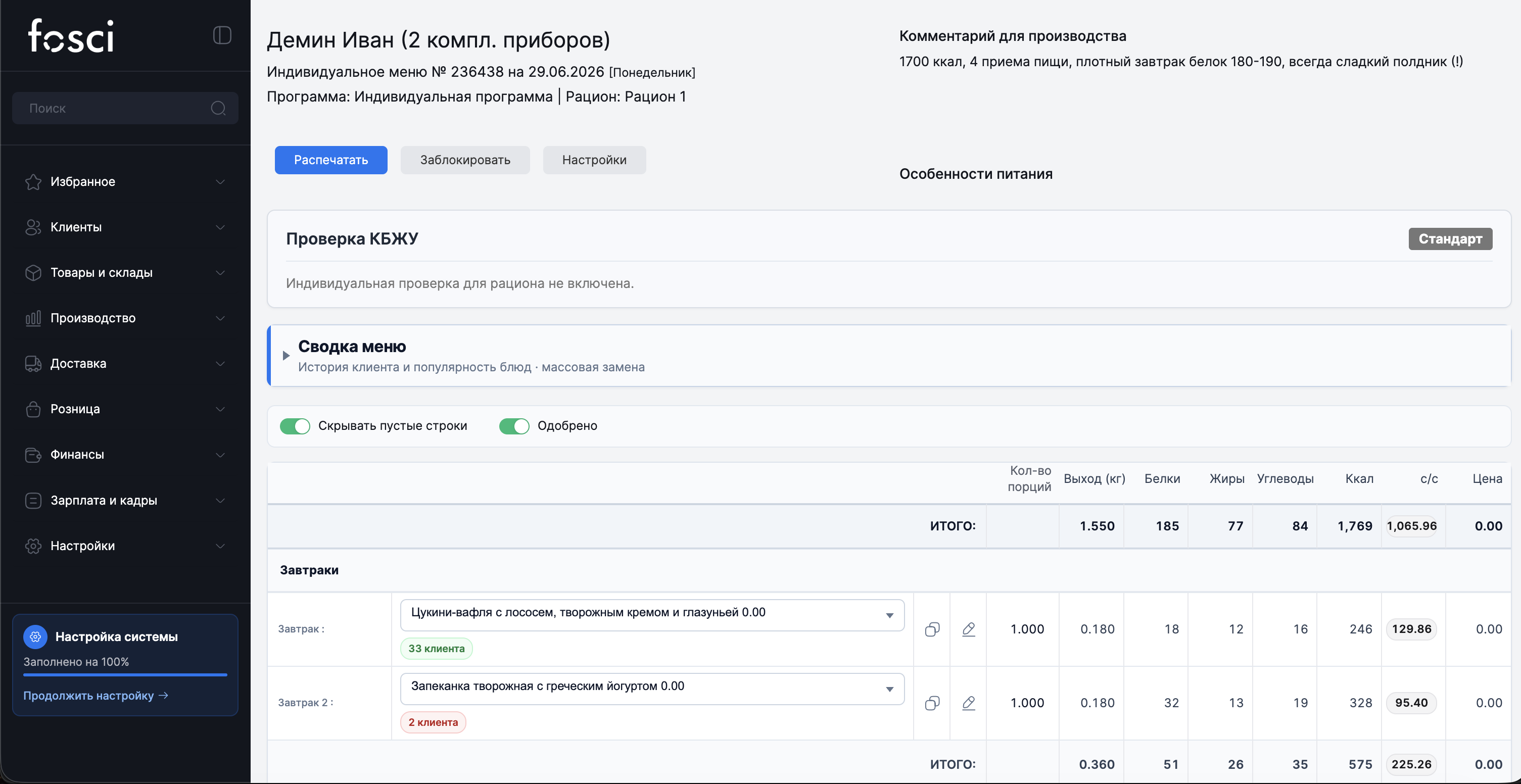Click the Товары и склады box icon

tap(33, 273)
